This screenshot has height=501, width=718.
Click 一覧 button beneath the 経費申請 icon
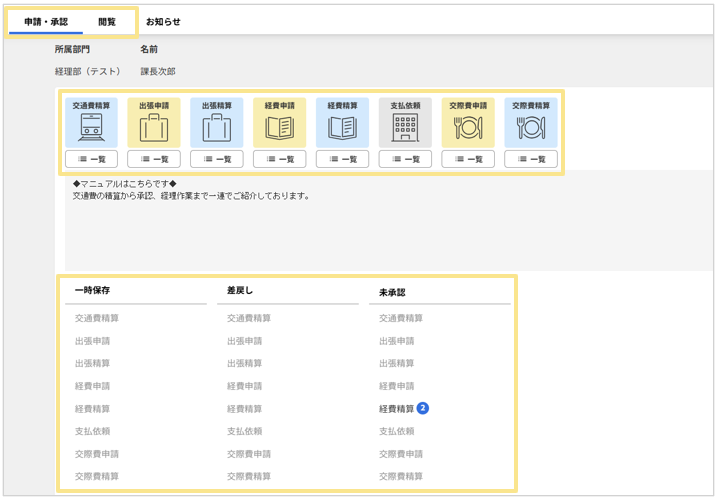(279, 159)
